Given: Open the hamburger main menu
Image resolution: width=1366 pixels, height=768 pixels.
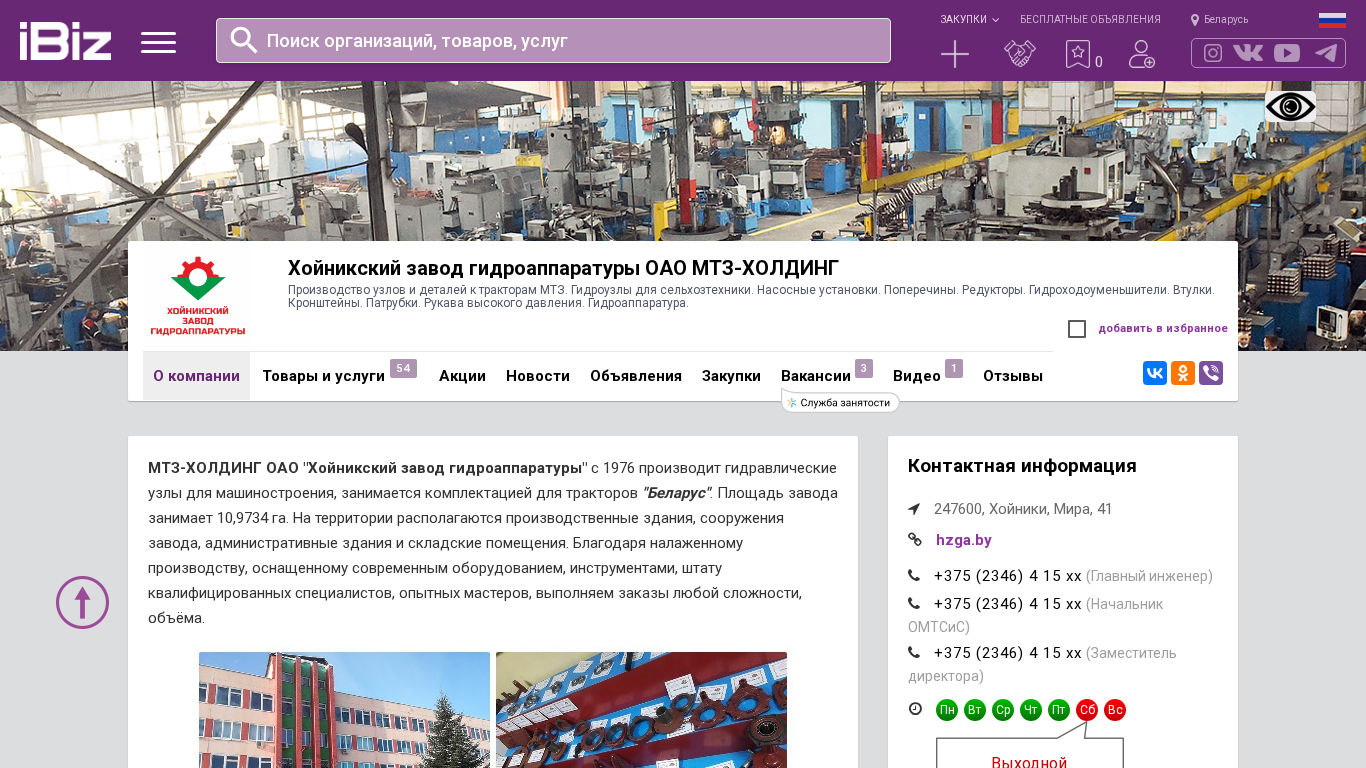Looking at the screenshot, I should (158, 42).
